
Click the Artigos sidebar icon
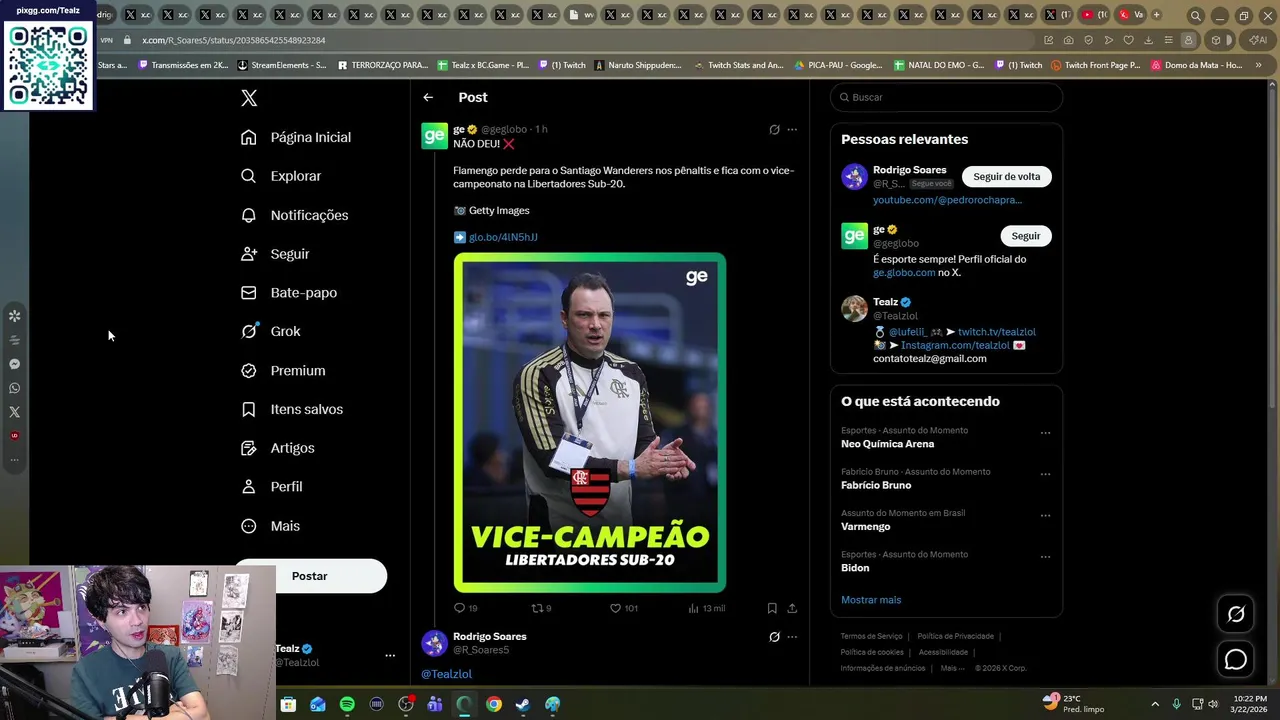point(249,448)
